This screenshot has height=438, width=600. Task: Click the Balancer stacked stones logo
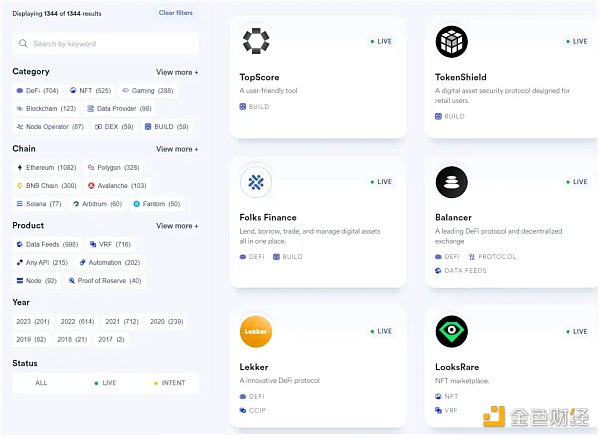click(452, 182)
